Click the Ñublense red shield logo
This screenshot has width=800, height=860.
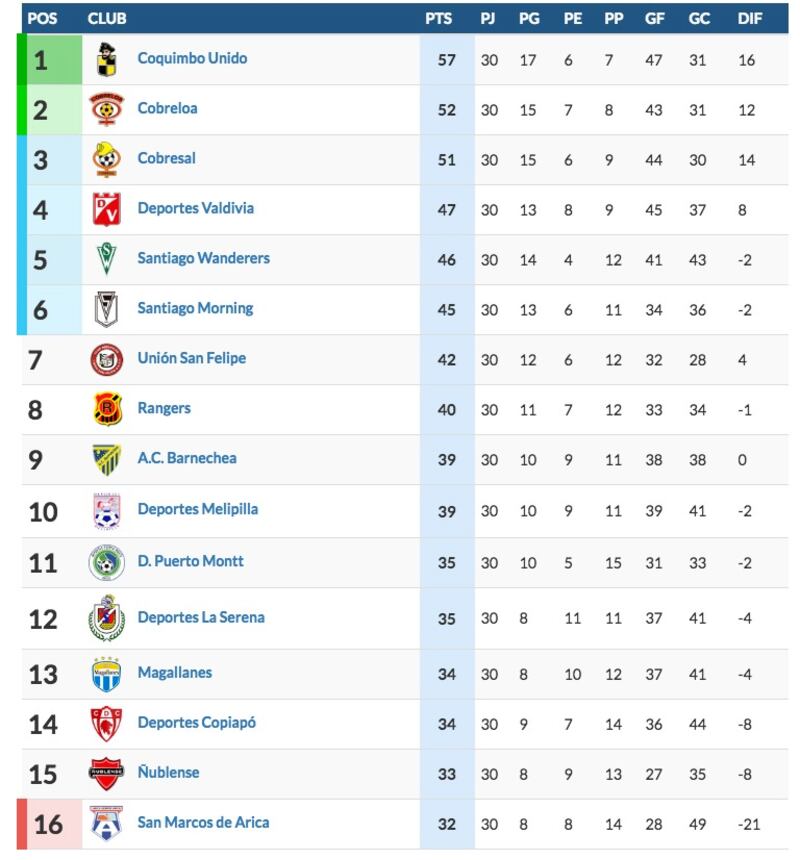[106, 773]
